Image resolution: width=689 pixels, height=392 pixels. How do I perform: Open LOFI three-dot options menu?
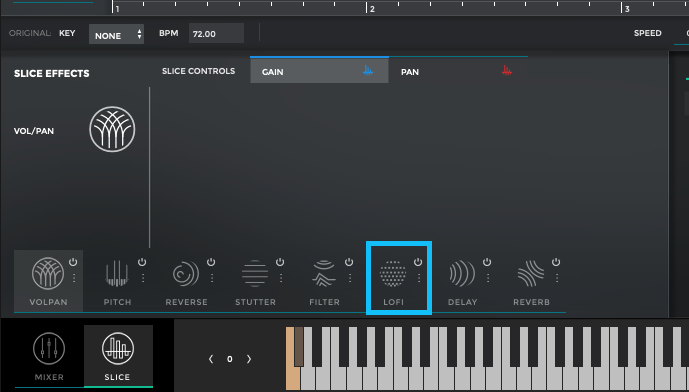(419, 278)
